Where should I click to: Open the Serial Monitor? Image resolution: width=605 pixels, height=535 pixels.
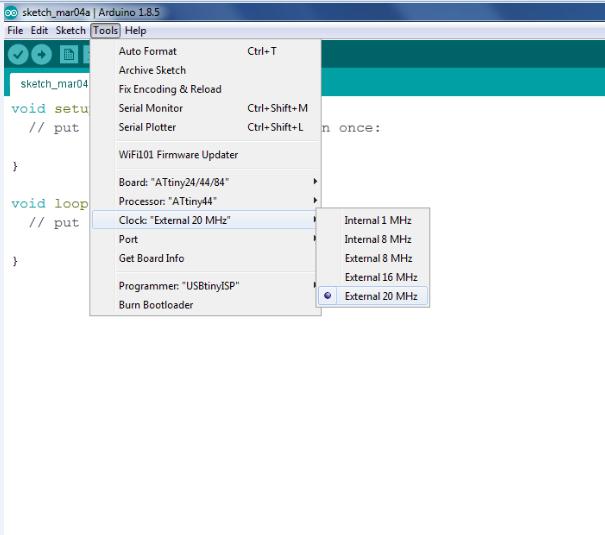tap(206, 108)
